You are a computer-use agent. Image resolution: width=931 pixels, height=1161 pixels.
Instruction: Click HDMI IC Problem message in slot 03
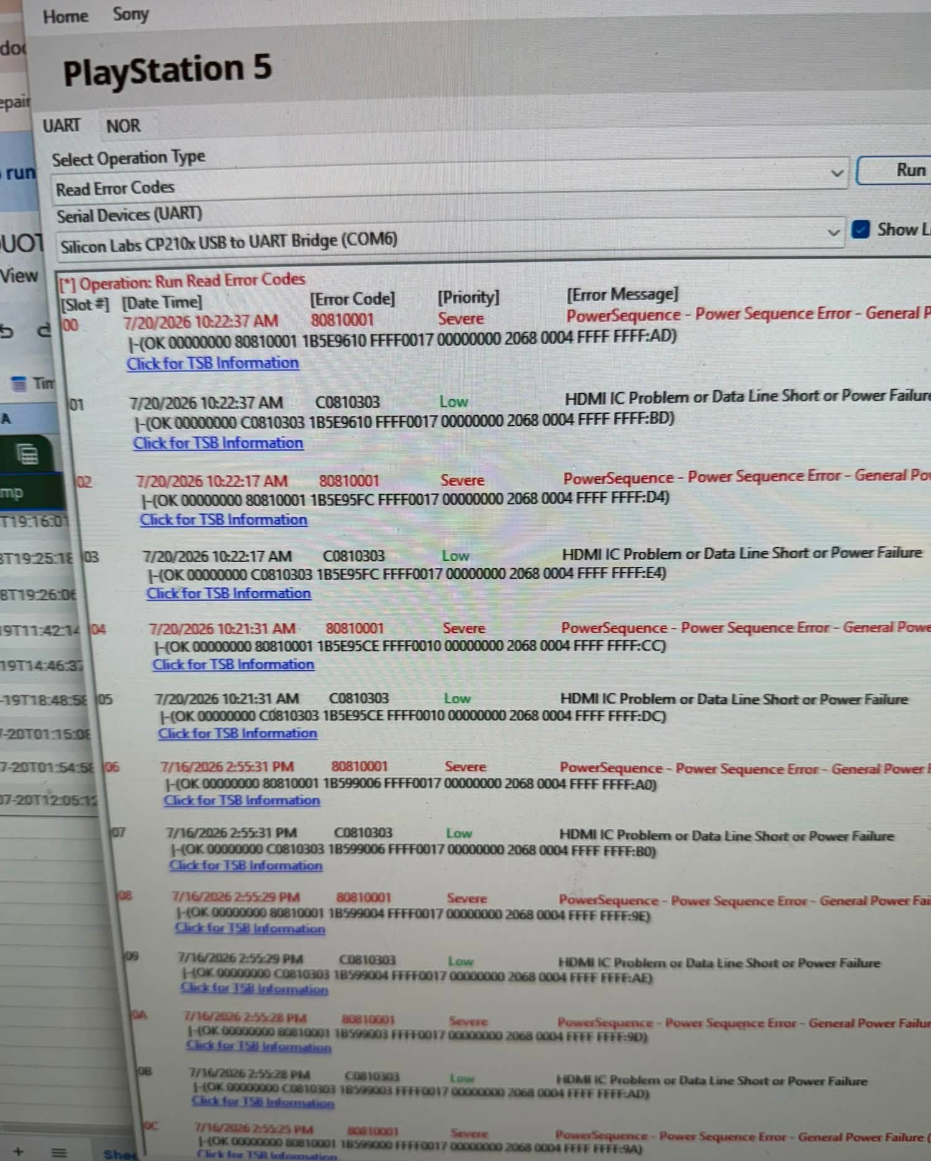point(741,553)
